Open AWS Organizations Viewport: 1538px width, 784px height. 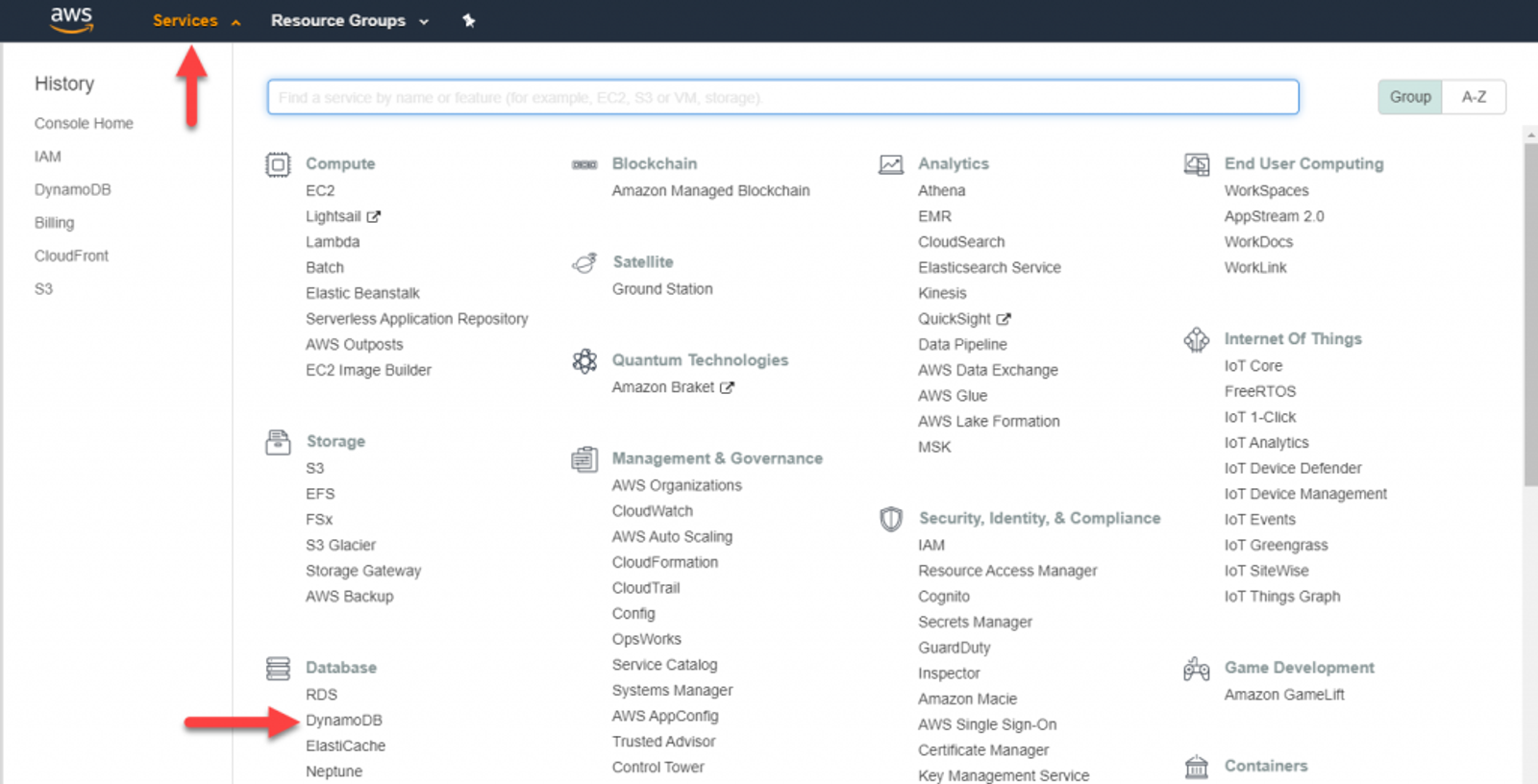click(x=677, y=486)
